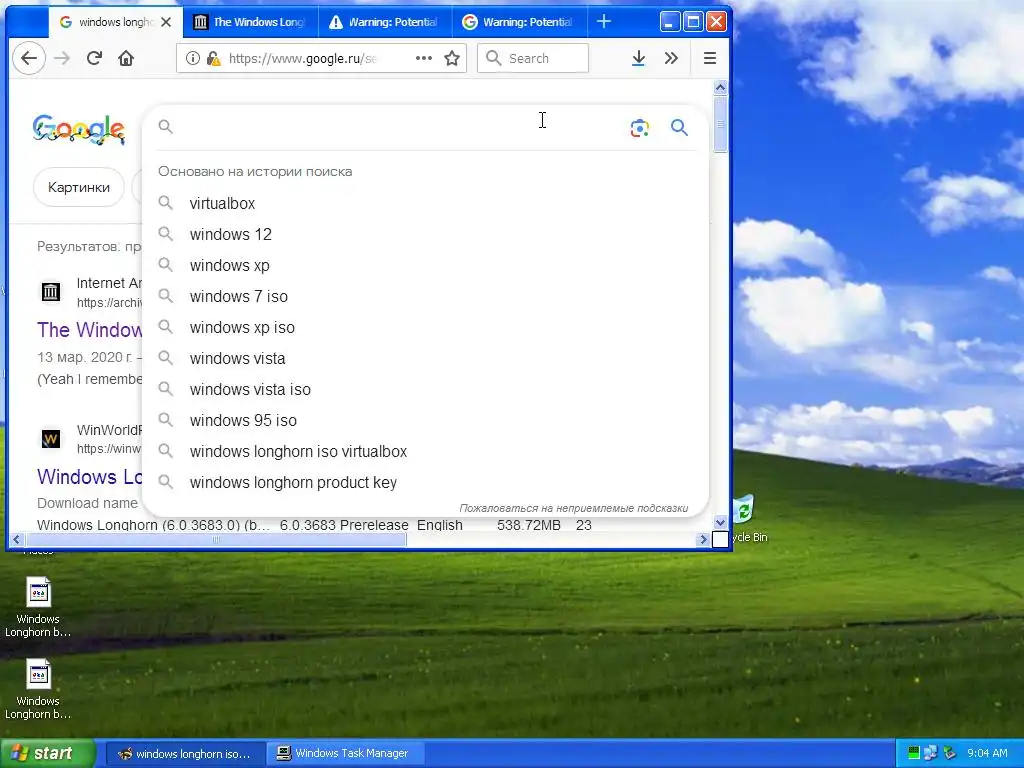The height and width of the screenshot is (768, 1024).
Task: Pick the windows xp suggestion
Action: point(425,265)
